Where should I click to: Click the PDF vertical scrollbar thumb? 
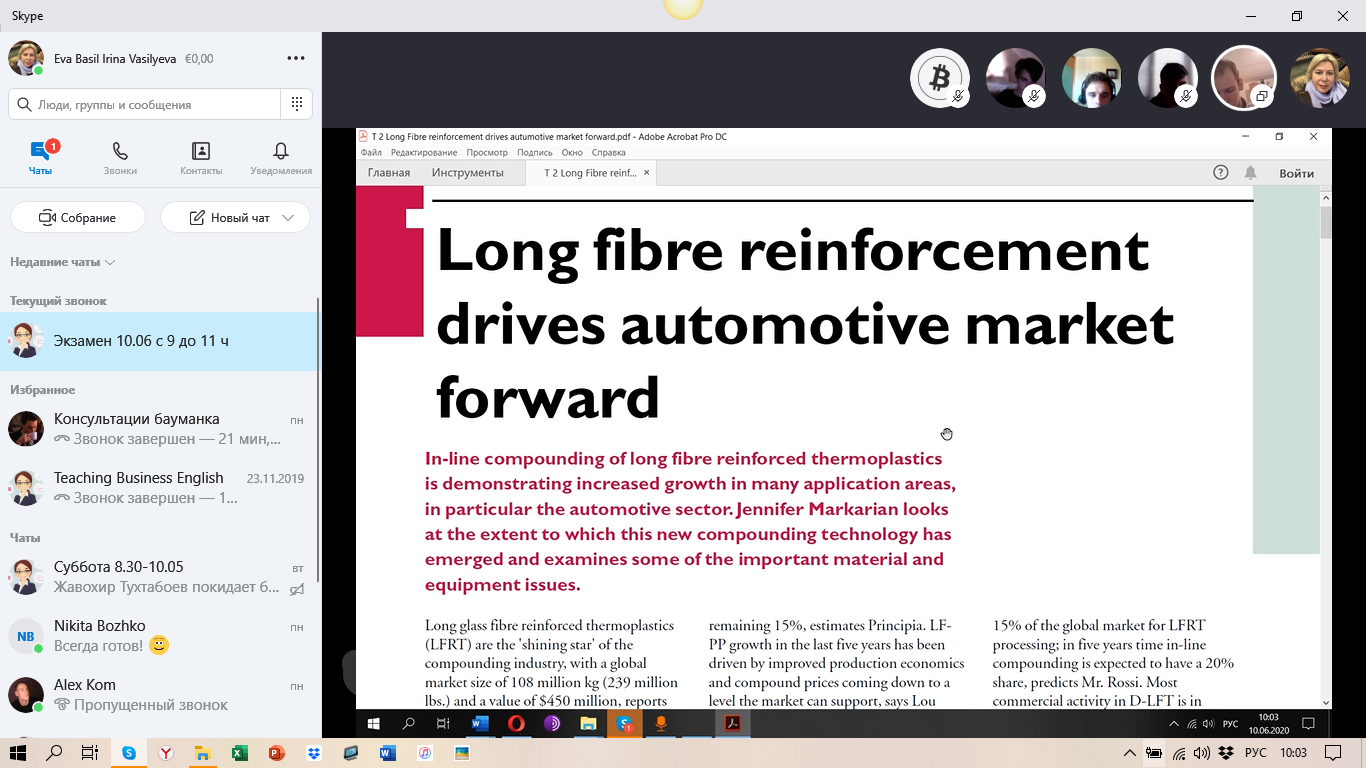coord(1326,222)
